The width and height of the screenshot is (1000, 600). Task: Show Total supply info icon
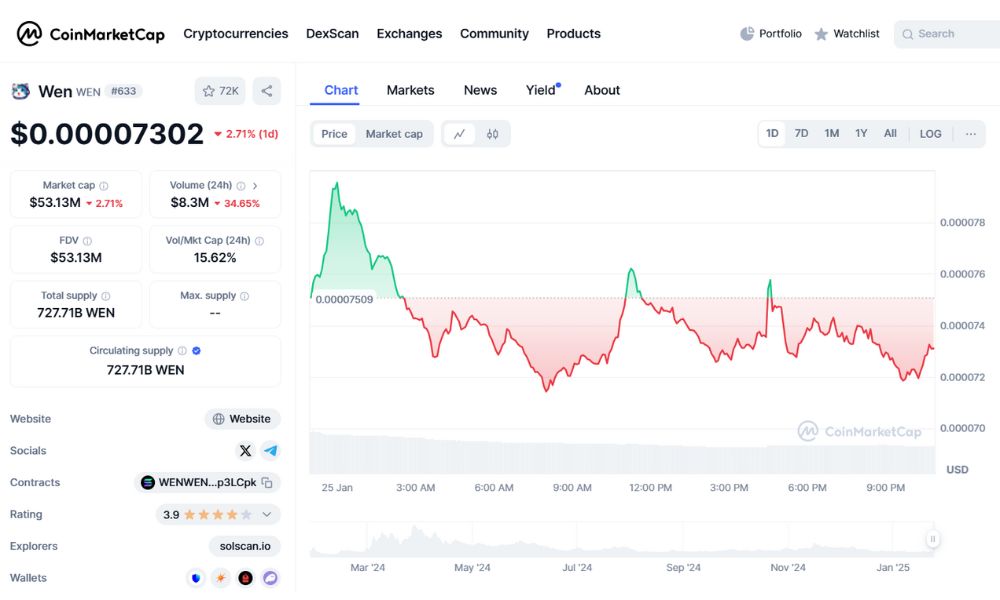[x=106, y=296]
